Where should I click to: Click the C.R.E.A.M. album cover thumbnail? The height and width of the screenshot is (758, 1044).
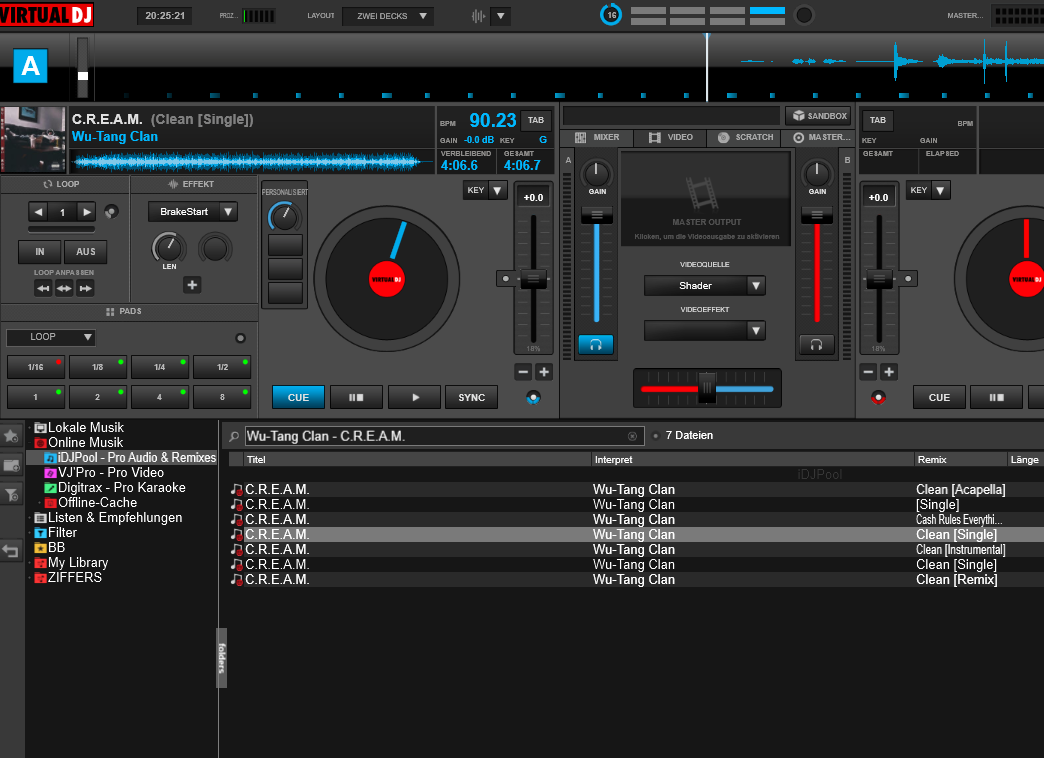pos(33,140)
